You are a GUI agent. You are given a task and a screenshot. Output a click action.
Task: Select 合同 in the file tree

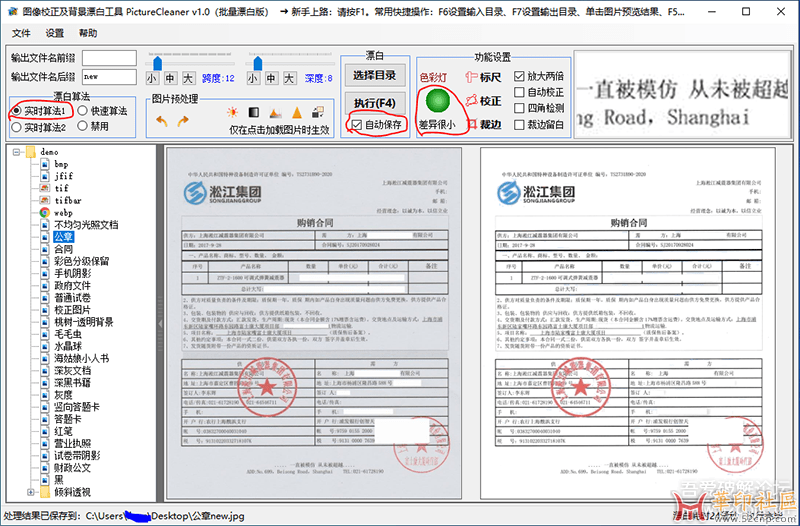[x=64, y=249]
